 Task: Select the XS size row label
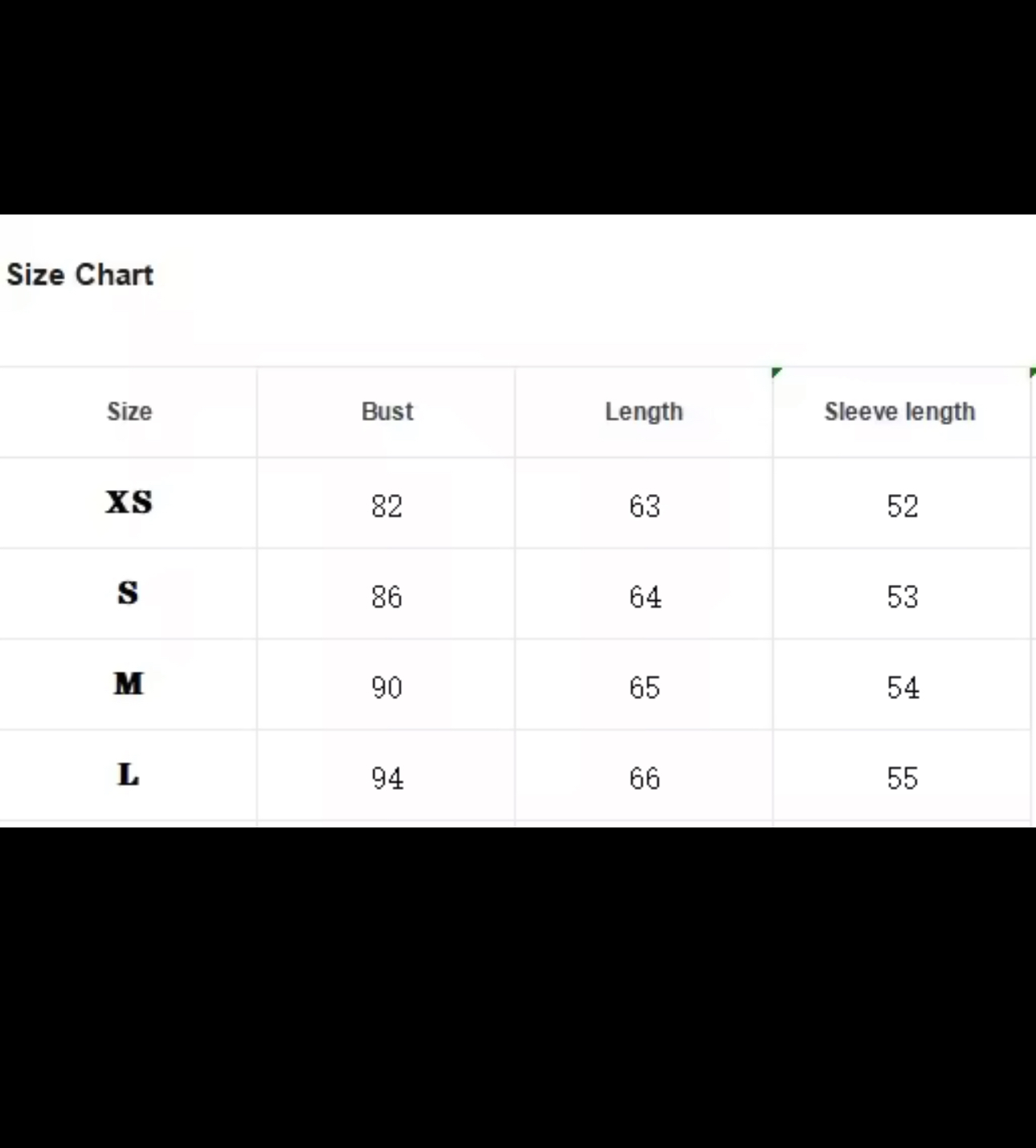point(128,503)
